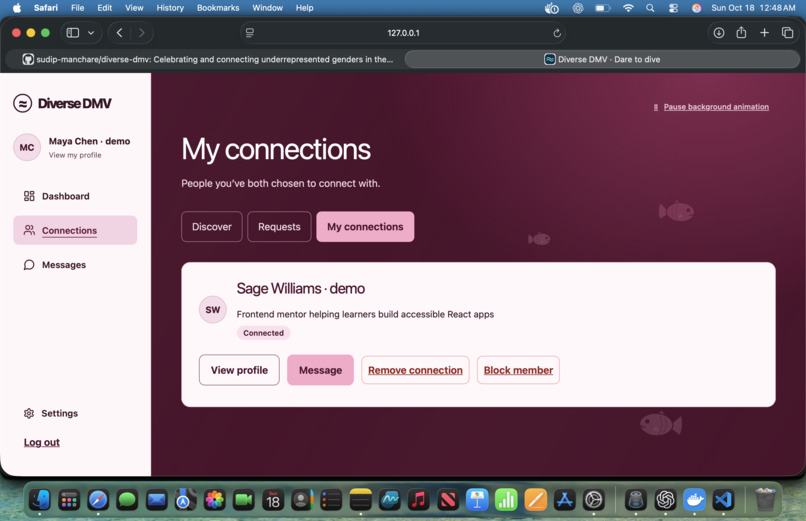The image size is (806, 521).
Task: Click the Safari reload page icon
Action: (557, 33)
